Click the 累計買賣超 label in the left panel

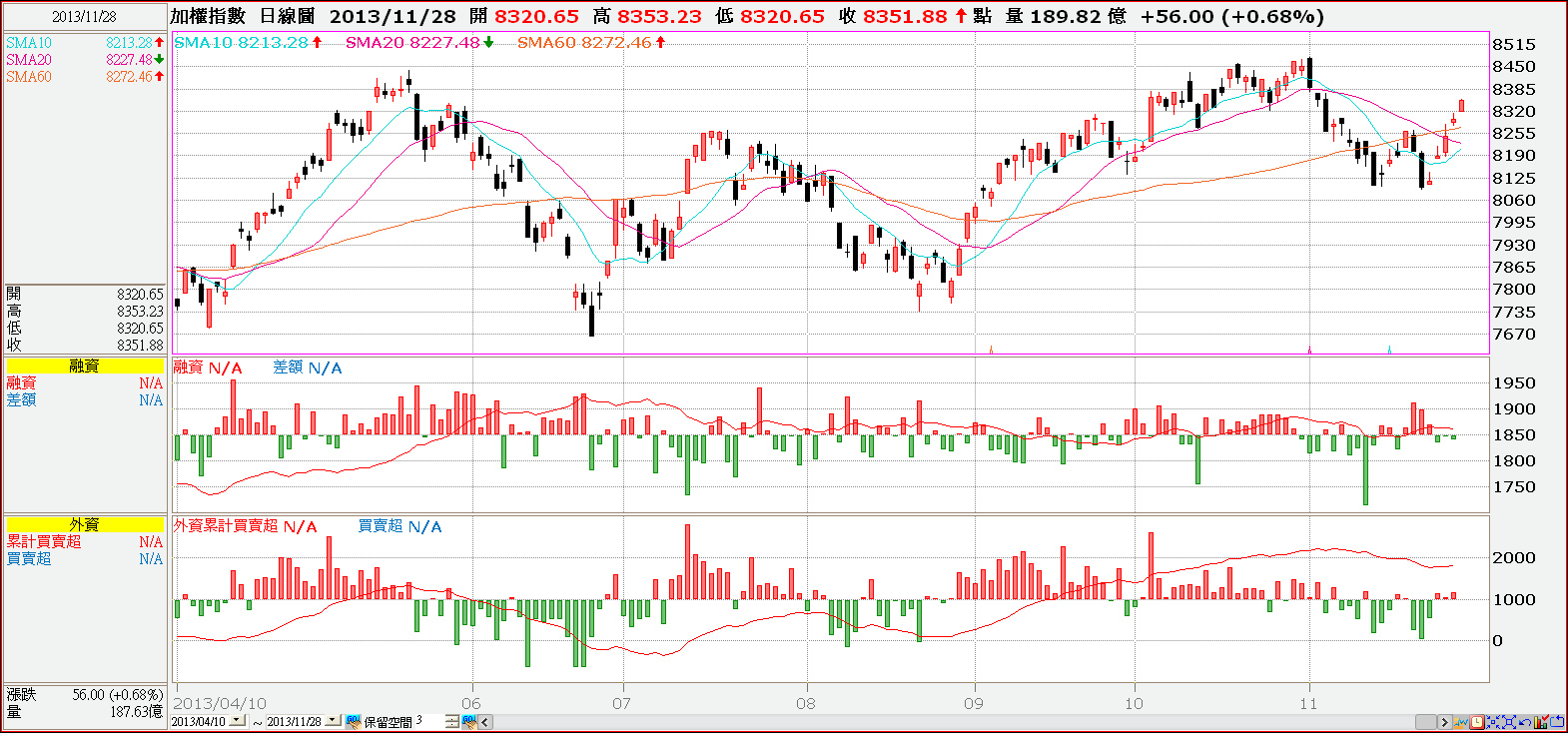[44, 541]
